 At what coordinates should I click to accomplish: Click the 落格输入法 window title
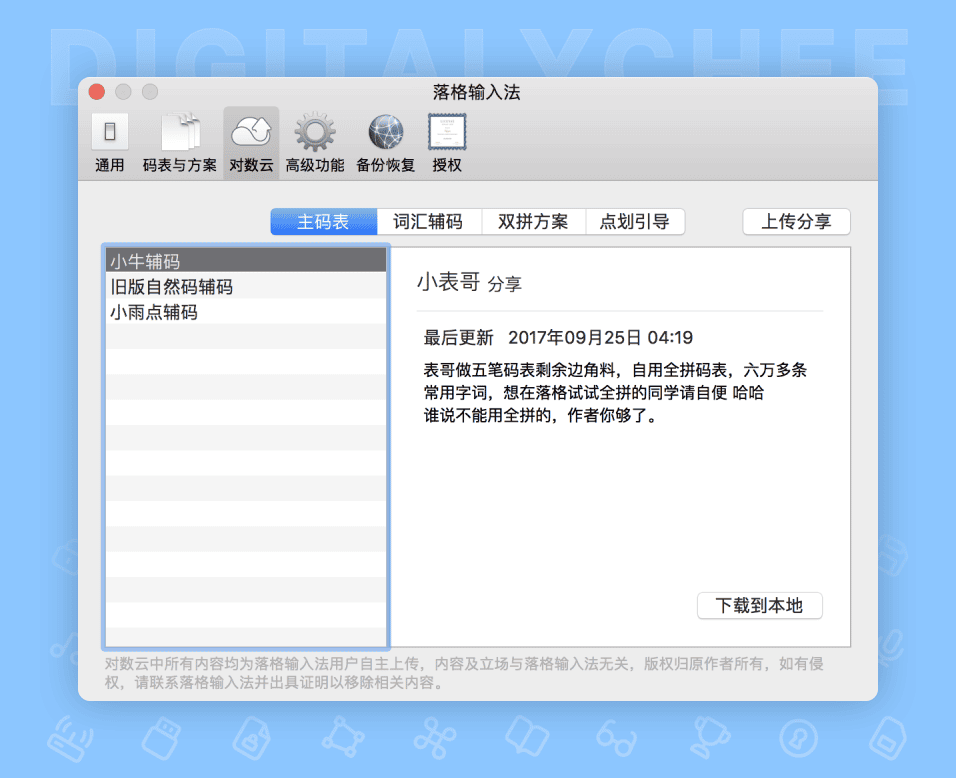(x=477, y=92)
